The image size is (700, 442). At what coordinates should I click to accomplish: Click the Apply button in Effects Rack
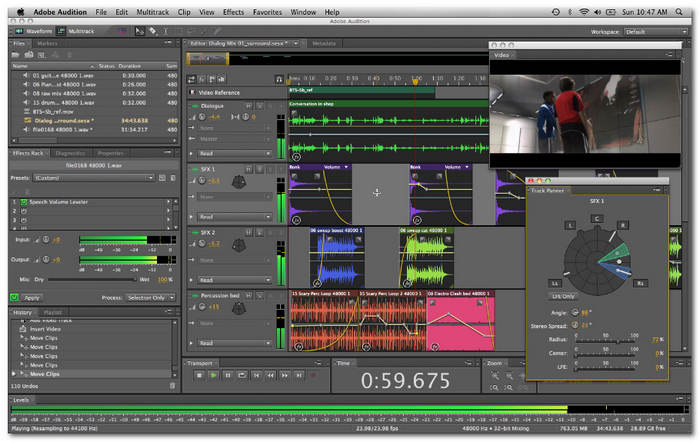[x=31, y=298]
